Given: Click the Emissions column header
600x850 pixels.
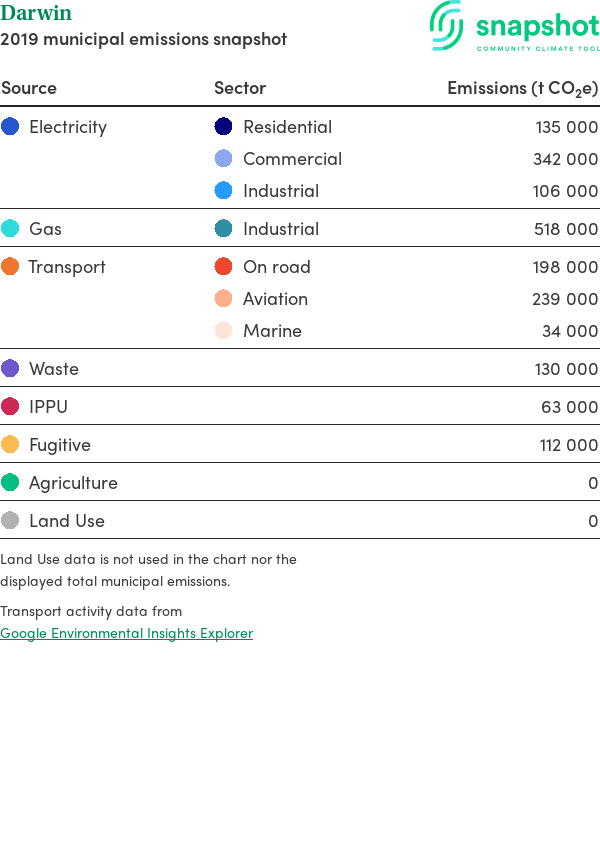Looking at the screenshot, I should 522,88.
